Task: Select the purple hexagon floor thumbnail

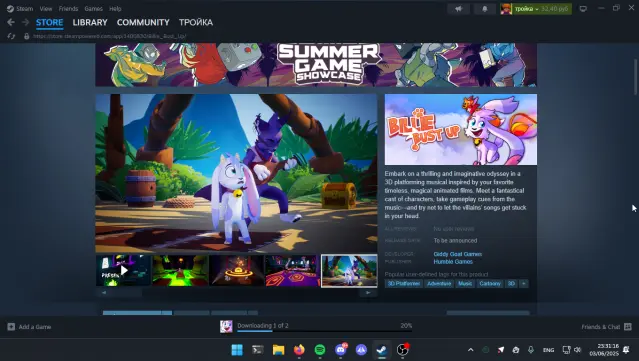Action: [x=293, y=271]
